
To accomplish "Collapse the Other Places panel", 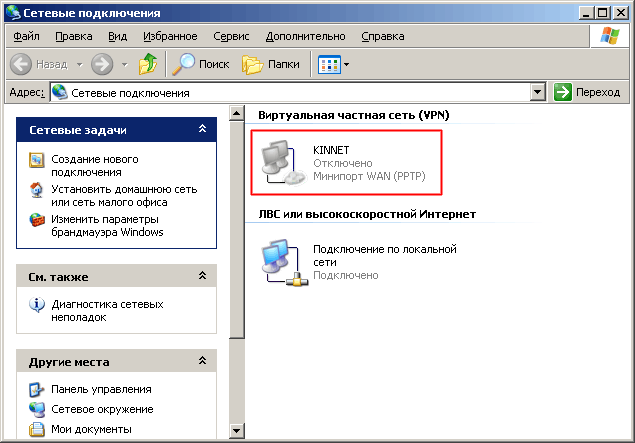I will 202,361.
